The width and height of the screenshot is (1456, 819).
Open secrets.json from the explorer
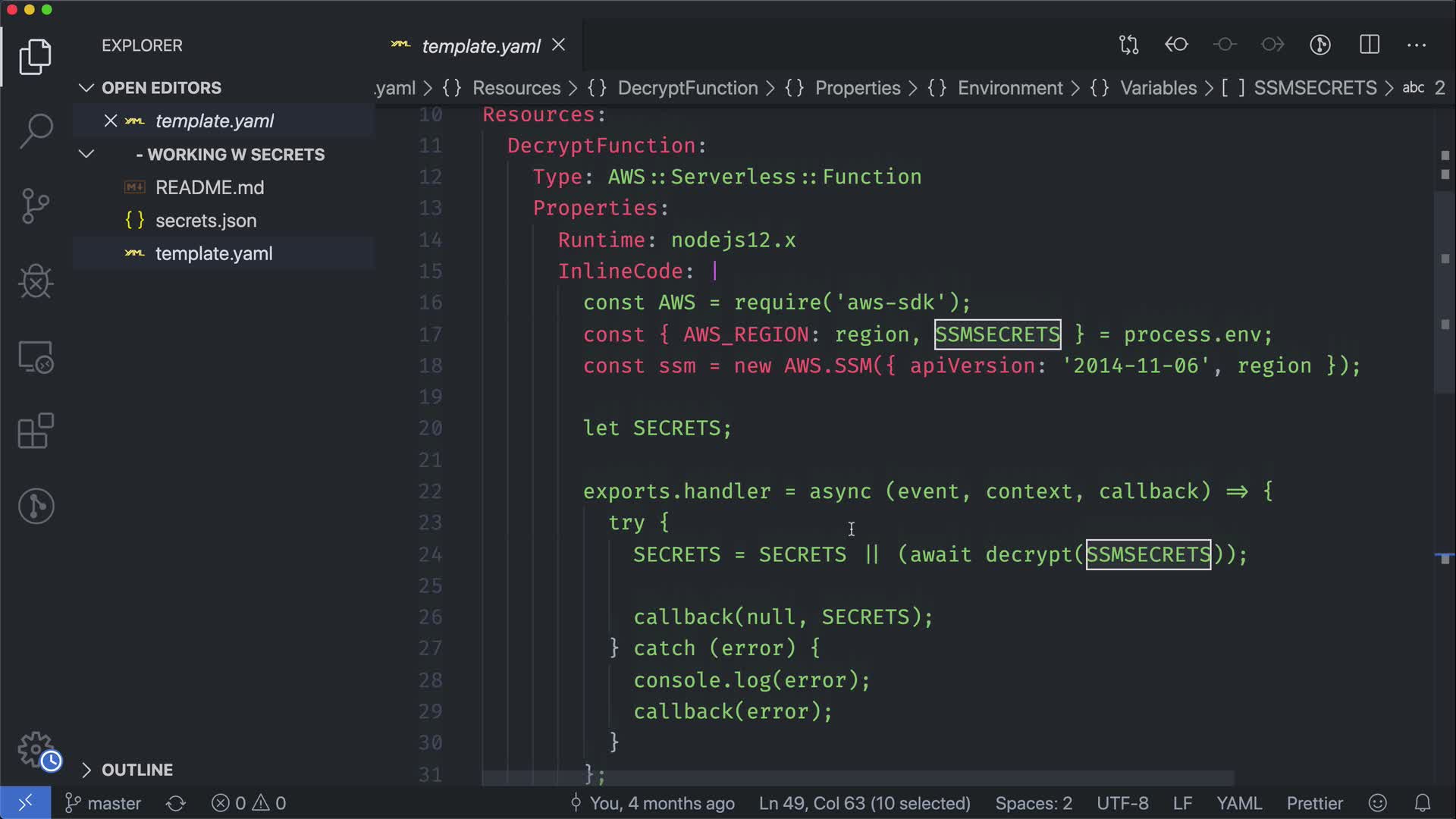click(206, 221)
